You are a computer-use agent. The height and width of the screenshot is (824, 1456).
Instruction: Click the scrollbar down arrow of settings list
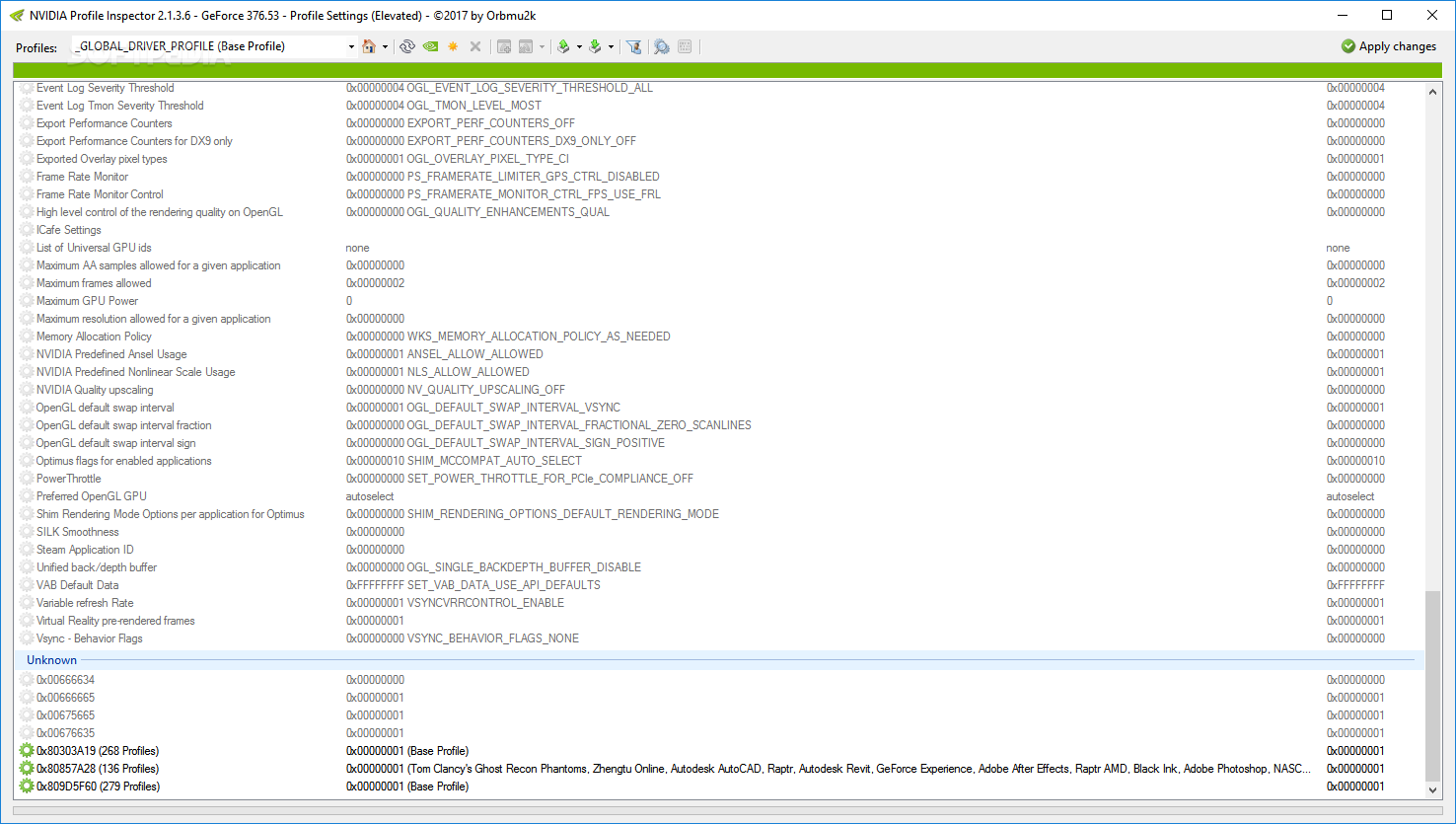(x=1432, y=789)
